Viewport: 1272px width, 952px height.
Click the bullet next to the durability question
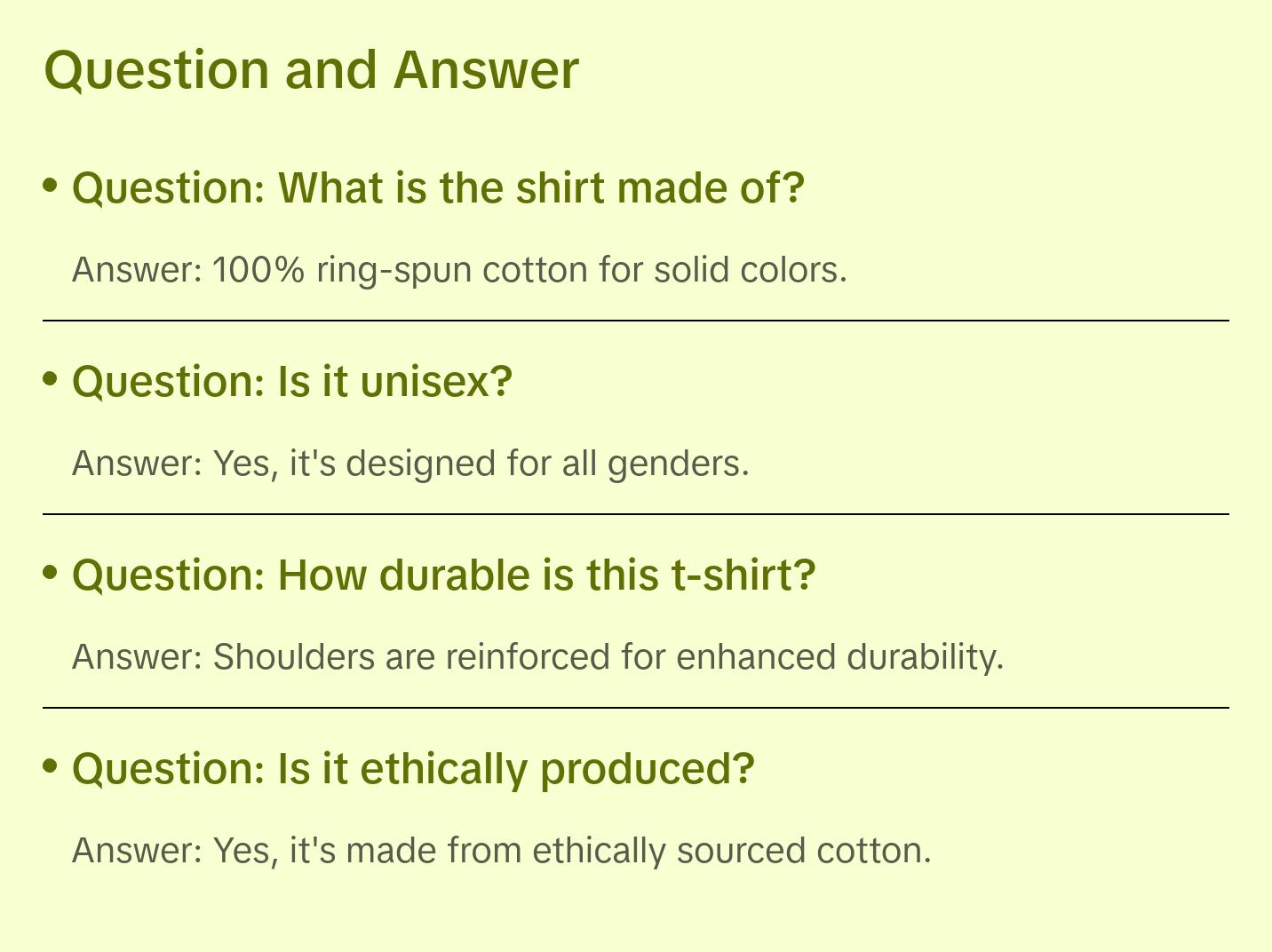click(x=51, y=573)
